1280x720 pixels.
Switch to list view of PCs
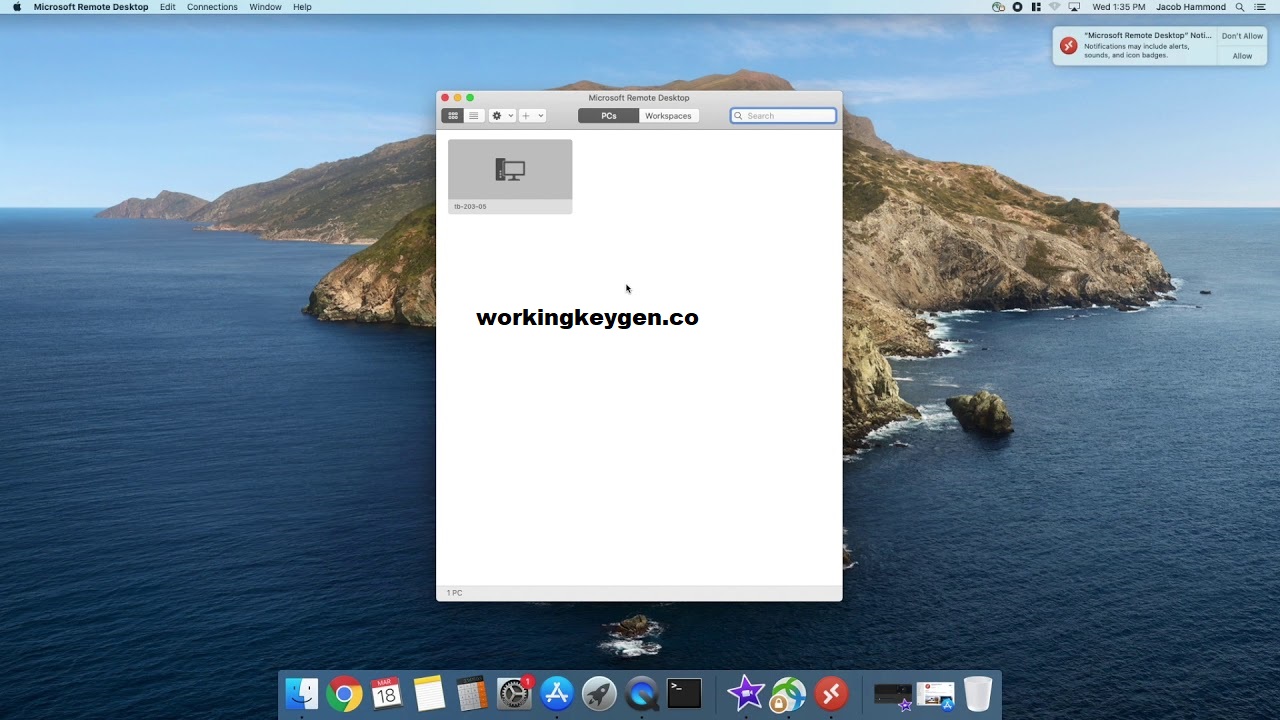click(x=473, y=115)
